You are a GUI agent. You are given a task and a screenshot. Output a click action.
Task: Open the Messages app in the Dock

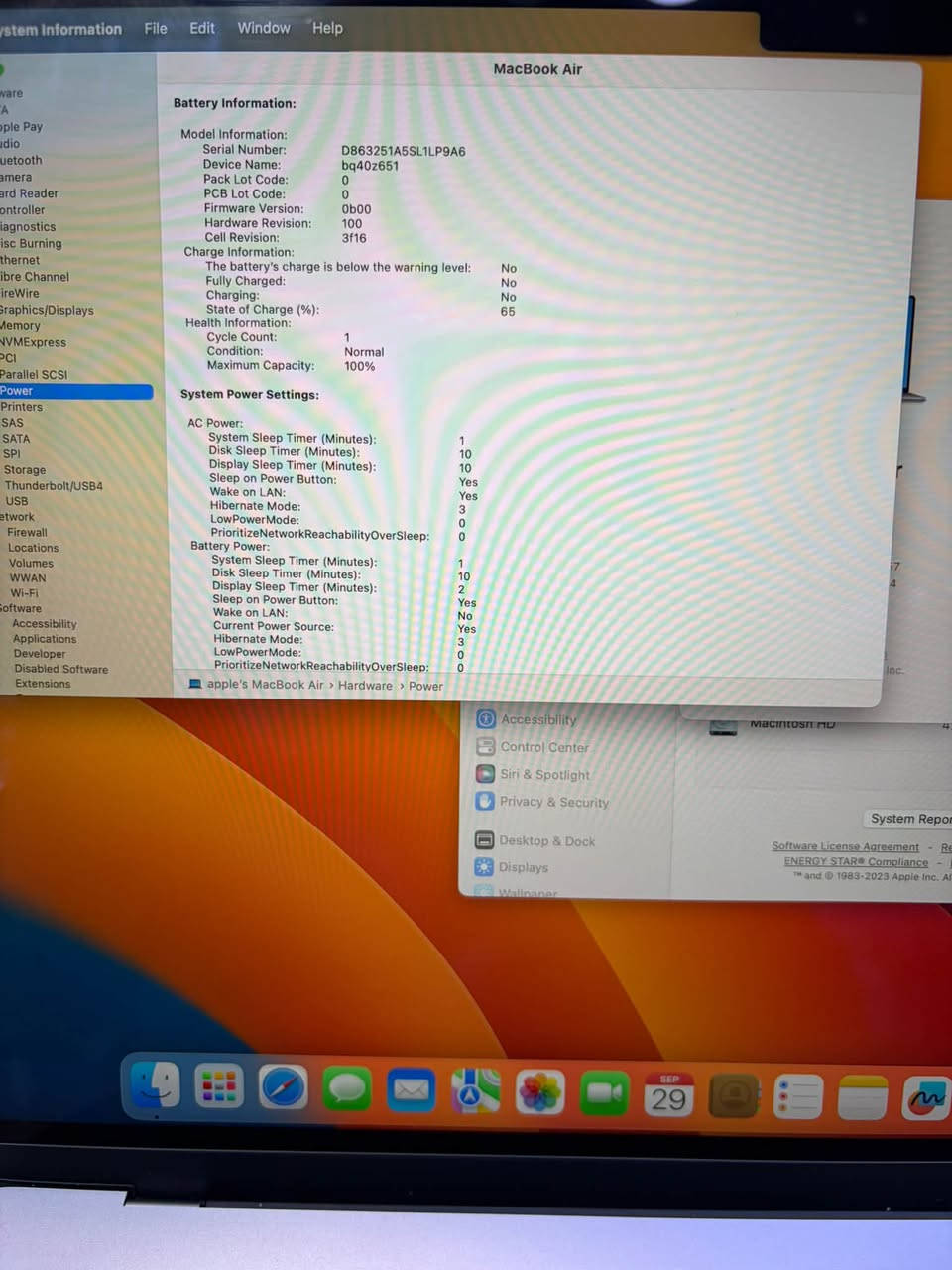coord(347,1089)
